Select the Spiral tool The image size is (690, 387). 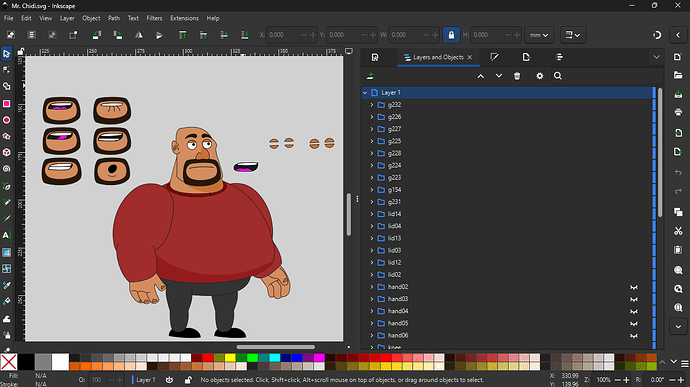(6, 169)
